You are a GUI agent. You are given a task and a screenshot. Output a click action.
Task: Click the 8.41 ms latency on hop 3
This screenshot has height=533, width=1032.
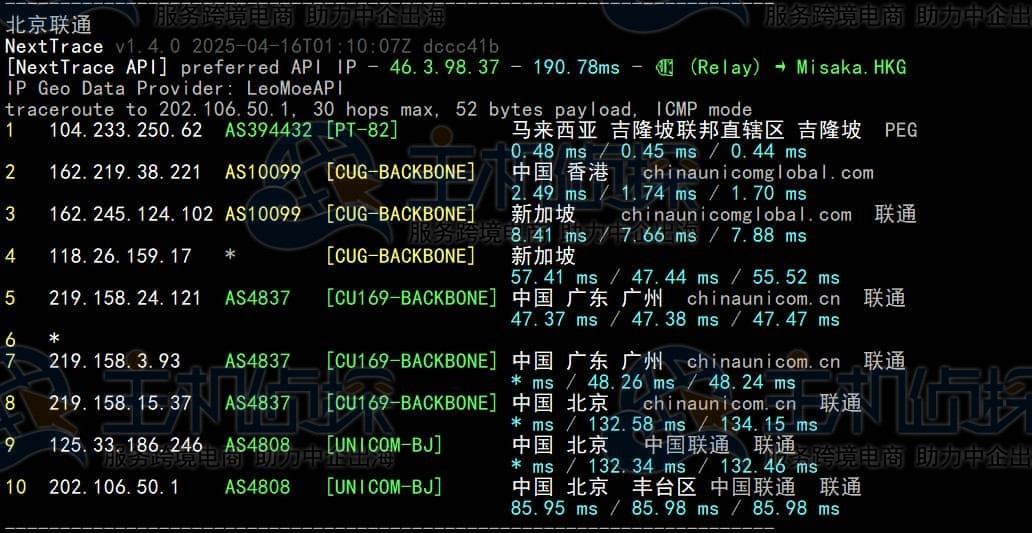tap(549, 236)
